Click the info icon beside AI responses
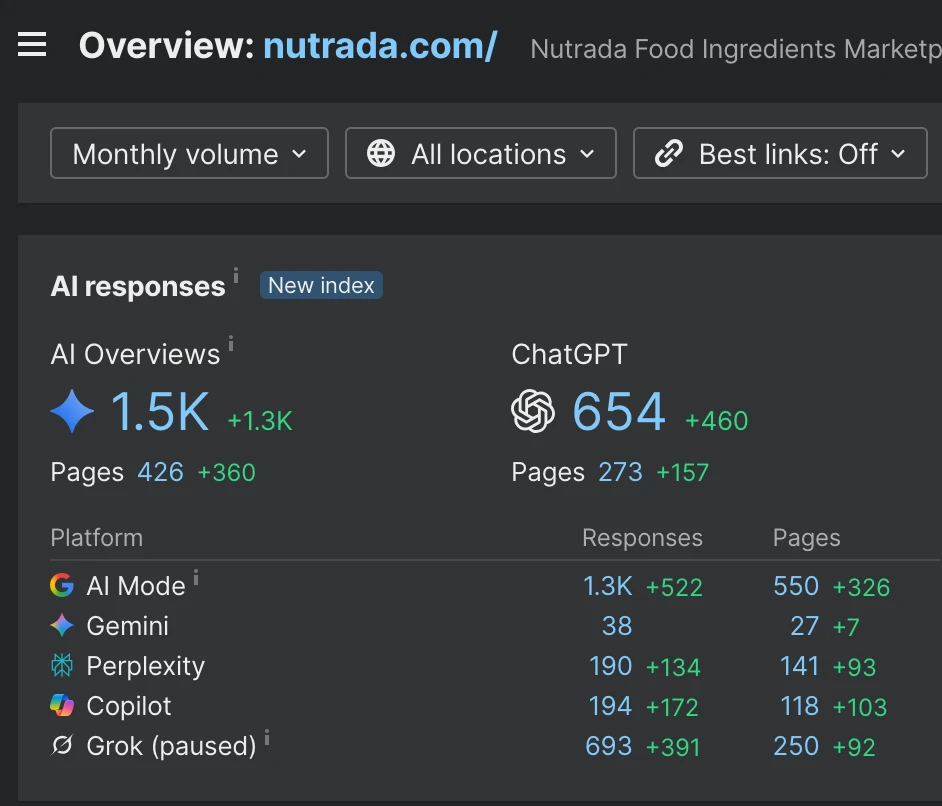 236,275
